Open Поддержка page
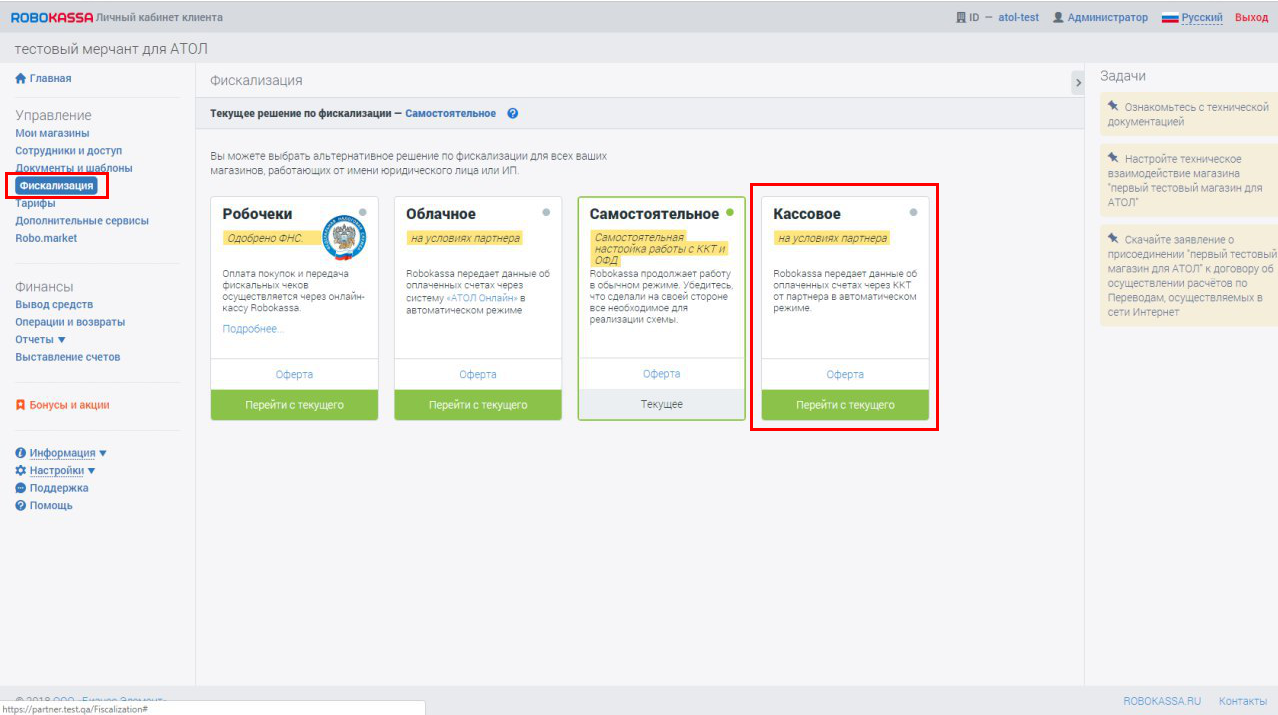This screenshot has width=1278, height=715. point(58,488)
